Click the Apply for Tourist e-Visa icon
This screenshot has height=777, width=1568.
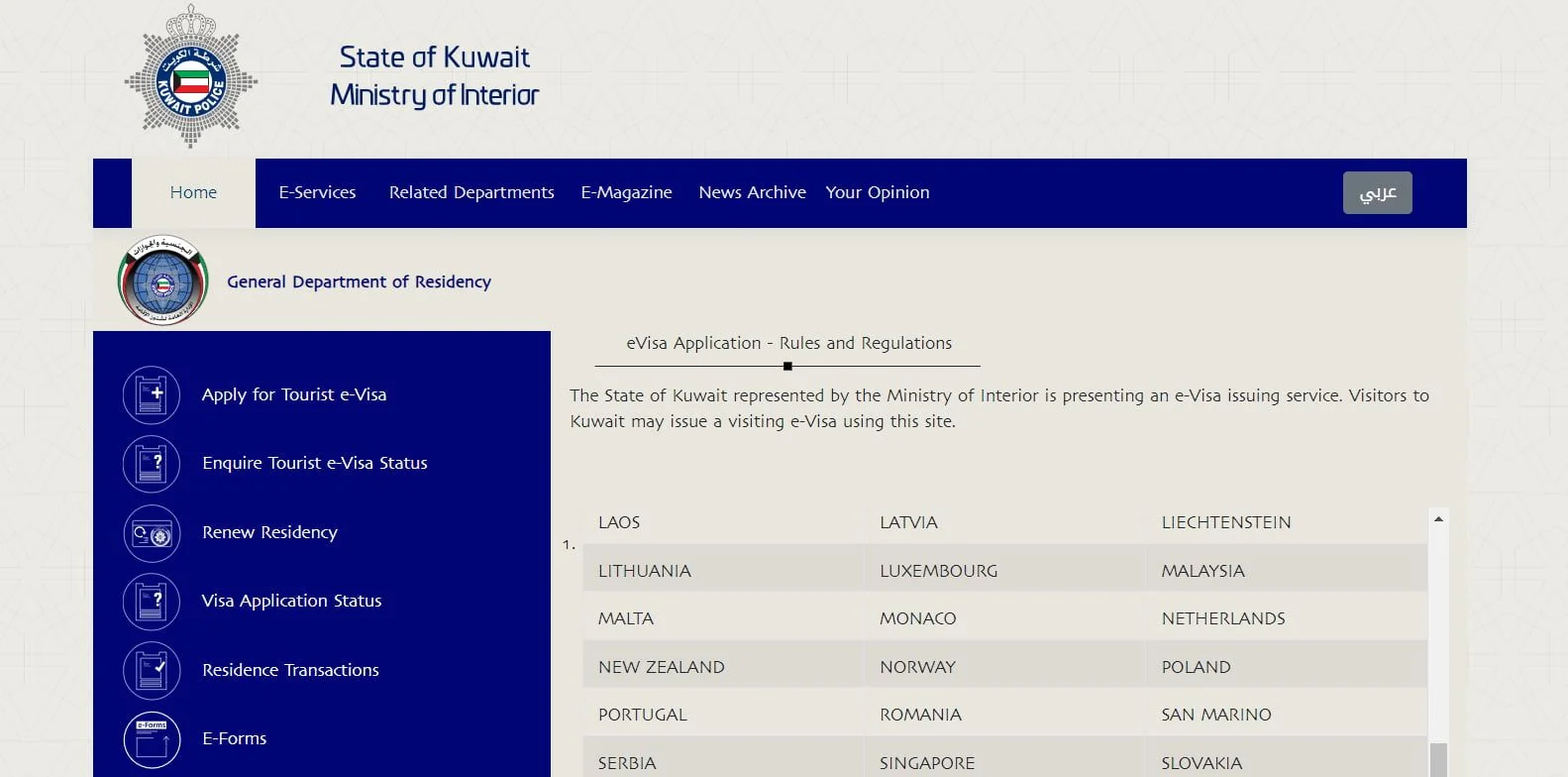pyautogui.click(x=152, y=394)
